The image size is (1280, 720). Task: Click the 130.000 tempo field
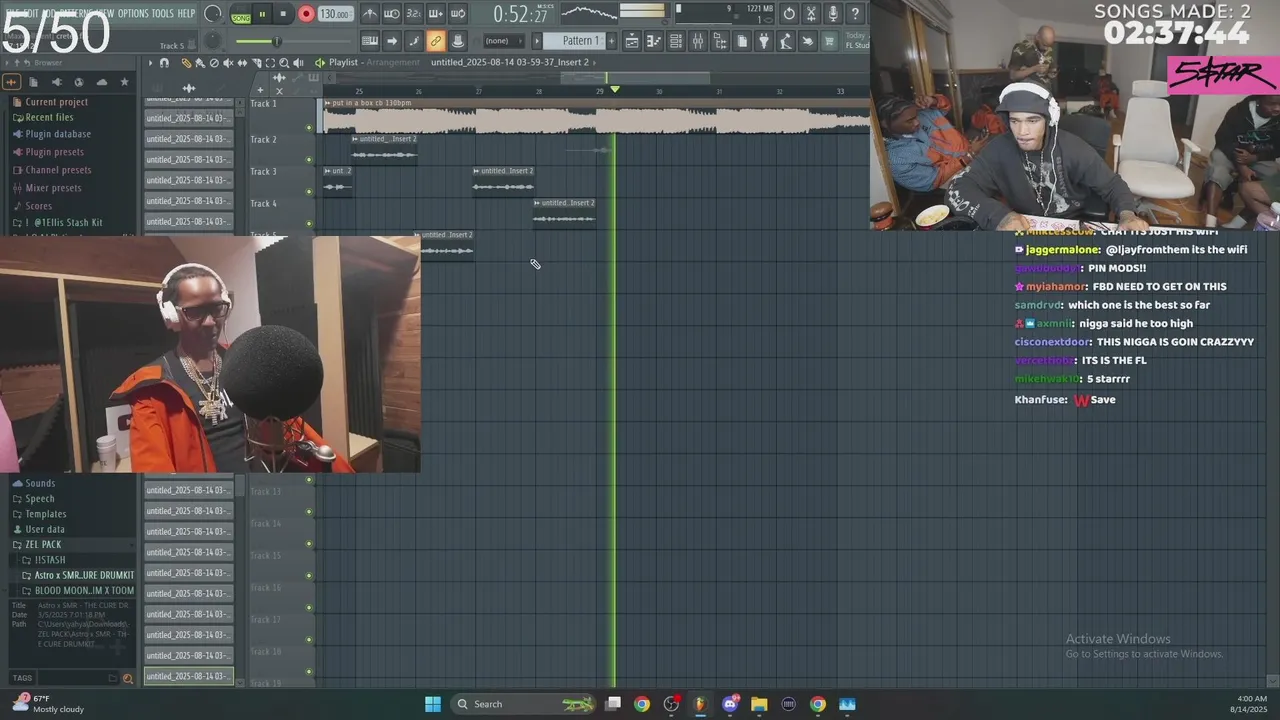[x=335, y=14]
